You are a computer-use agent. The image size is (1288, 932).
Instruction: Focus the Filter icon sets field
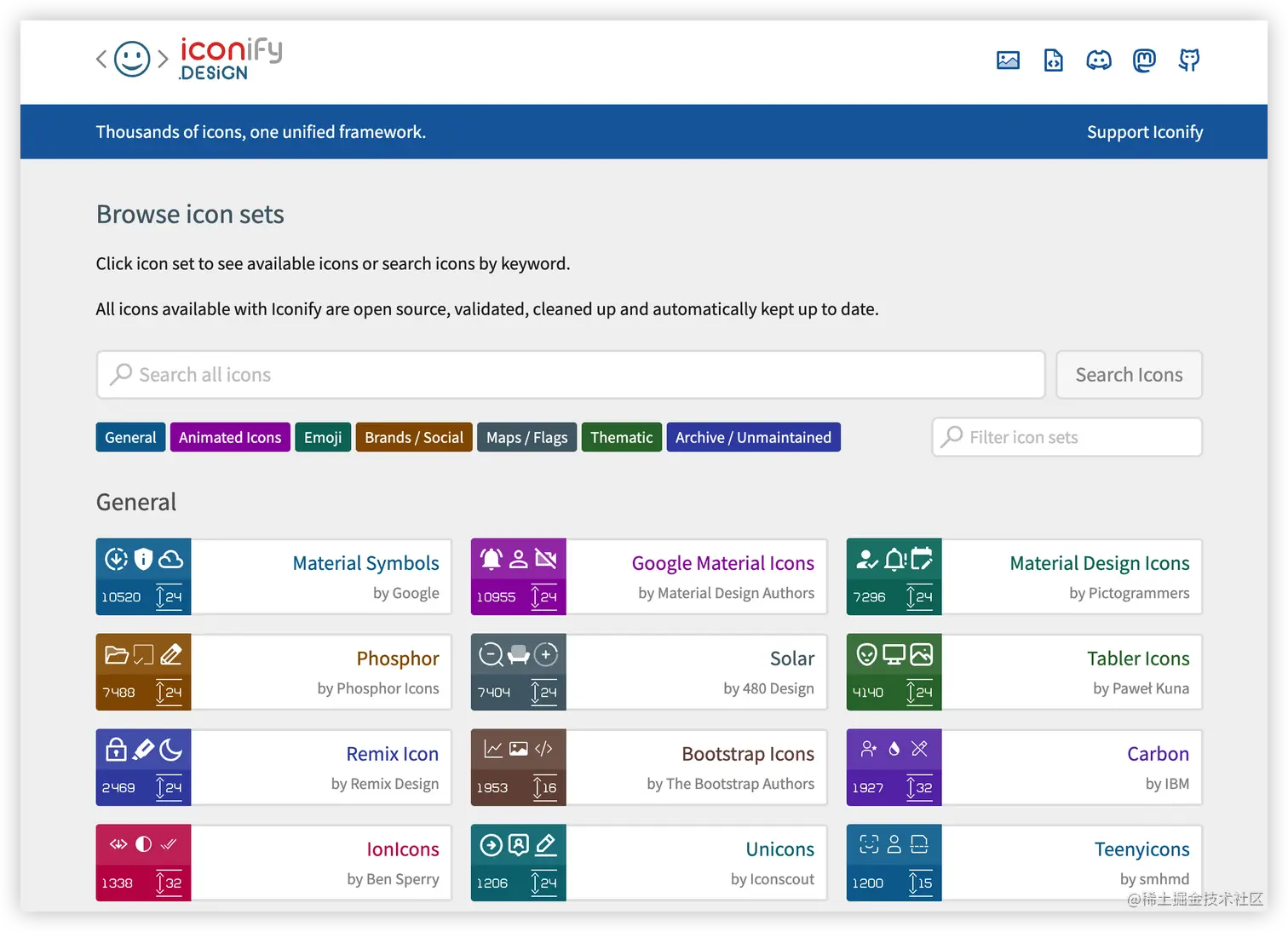coord(1067,437)
